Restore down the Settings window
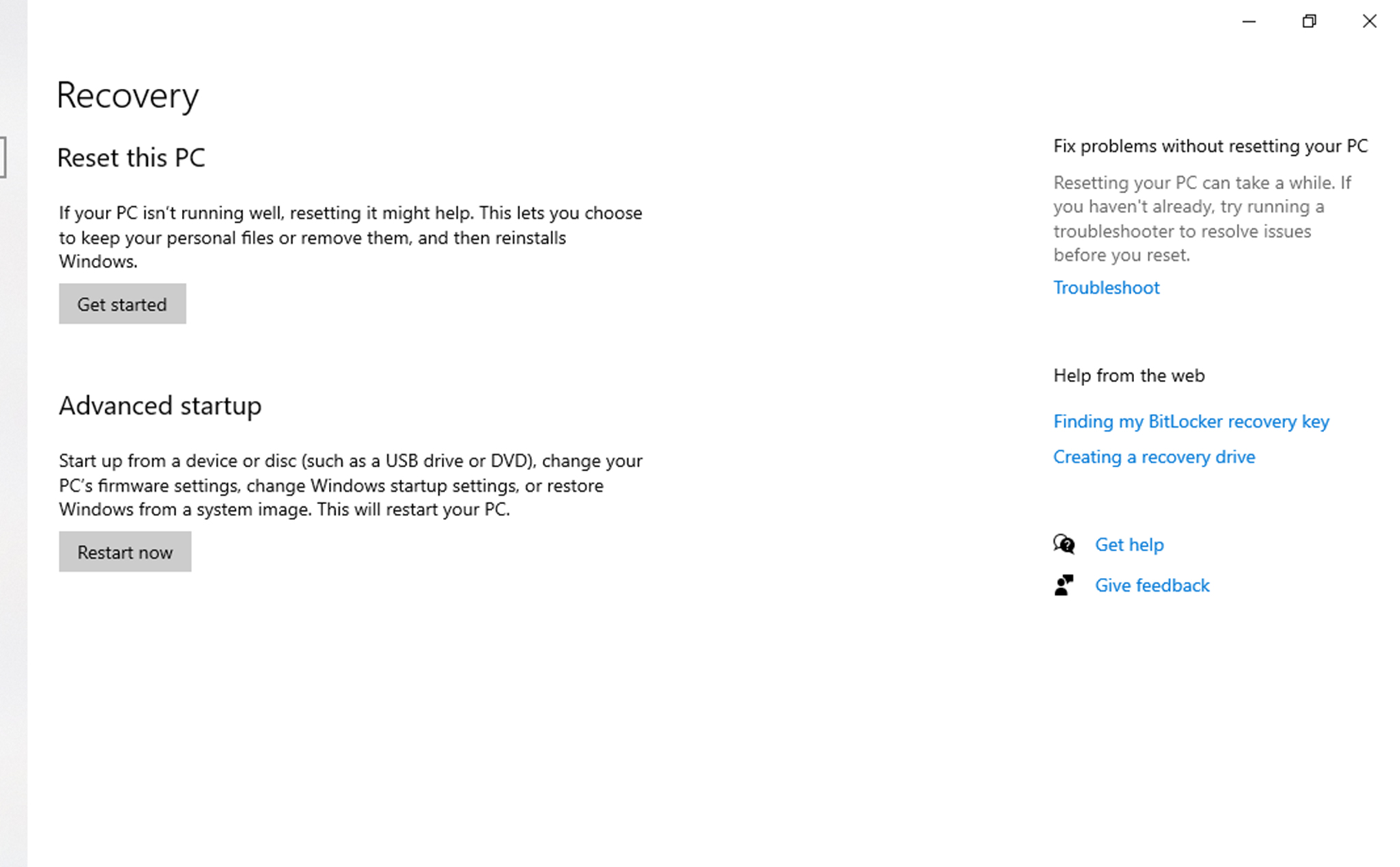1400x867 pixels. pyautogui.click(x=1309, y=22)
